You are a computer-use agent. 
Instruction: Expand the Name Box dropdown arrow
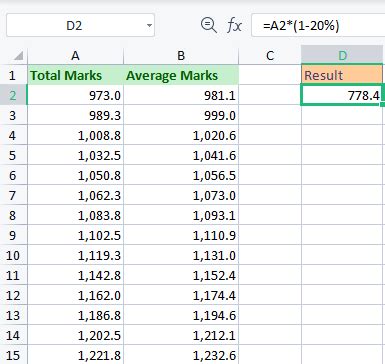[149, 25]
